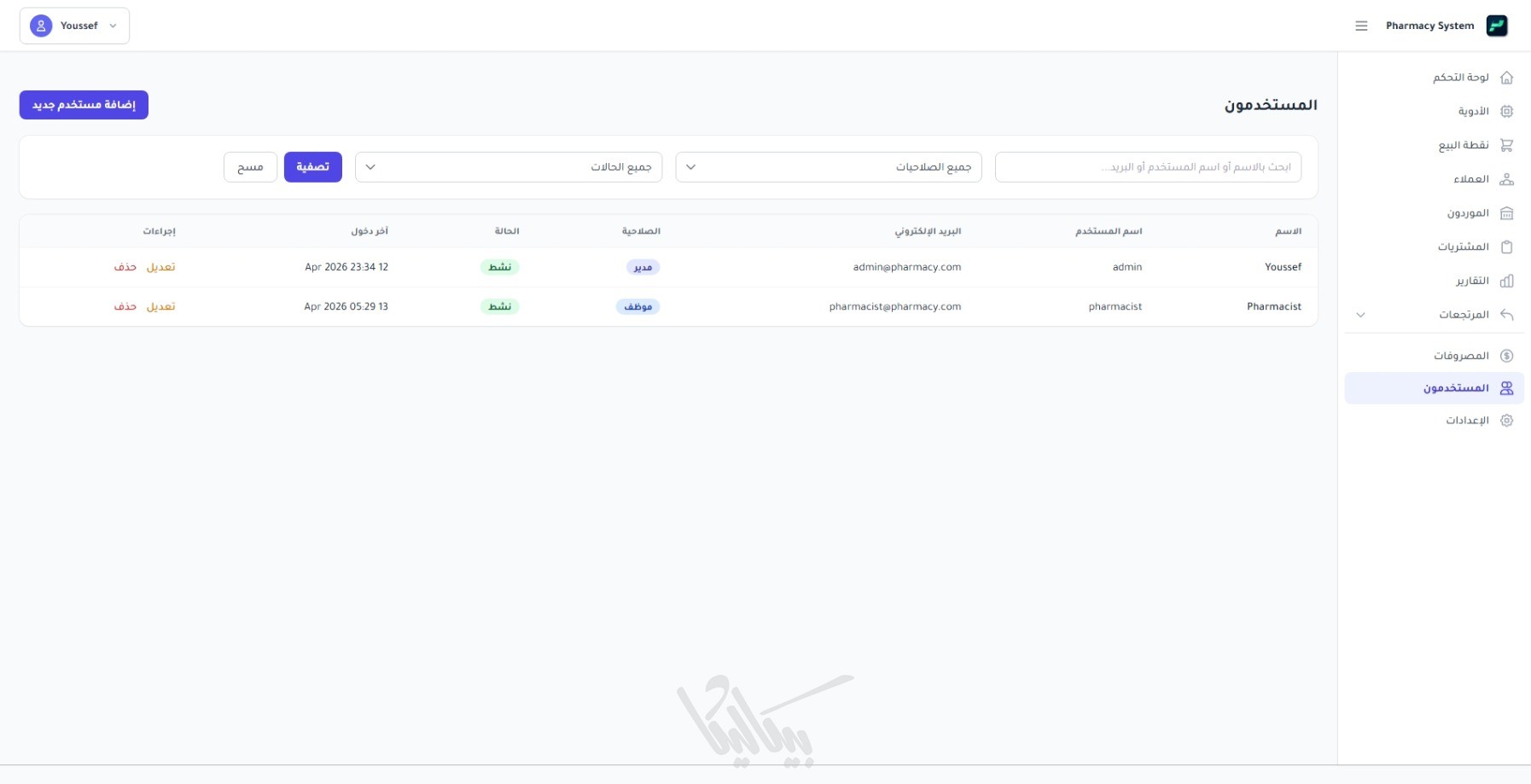Click the customers (العملاء) sidebar icon
This screenshot has width=1531, height=784.
[1506, 179]
